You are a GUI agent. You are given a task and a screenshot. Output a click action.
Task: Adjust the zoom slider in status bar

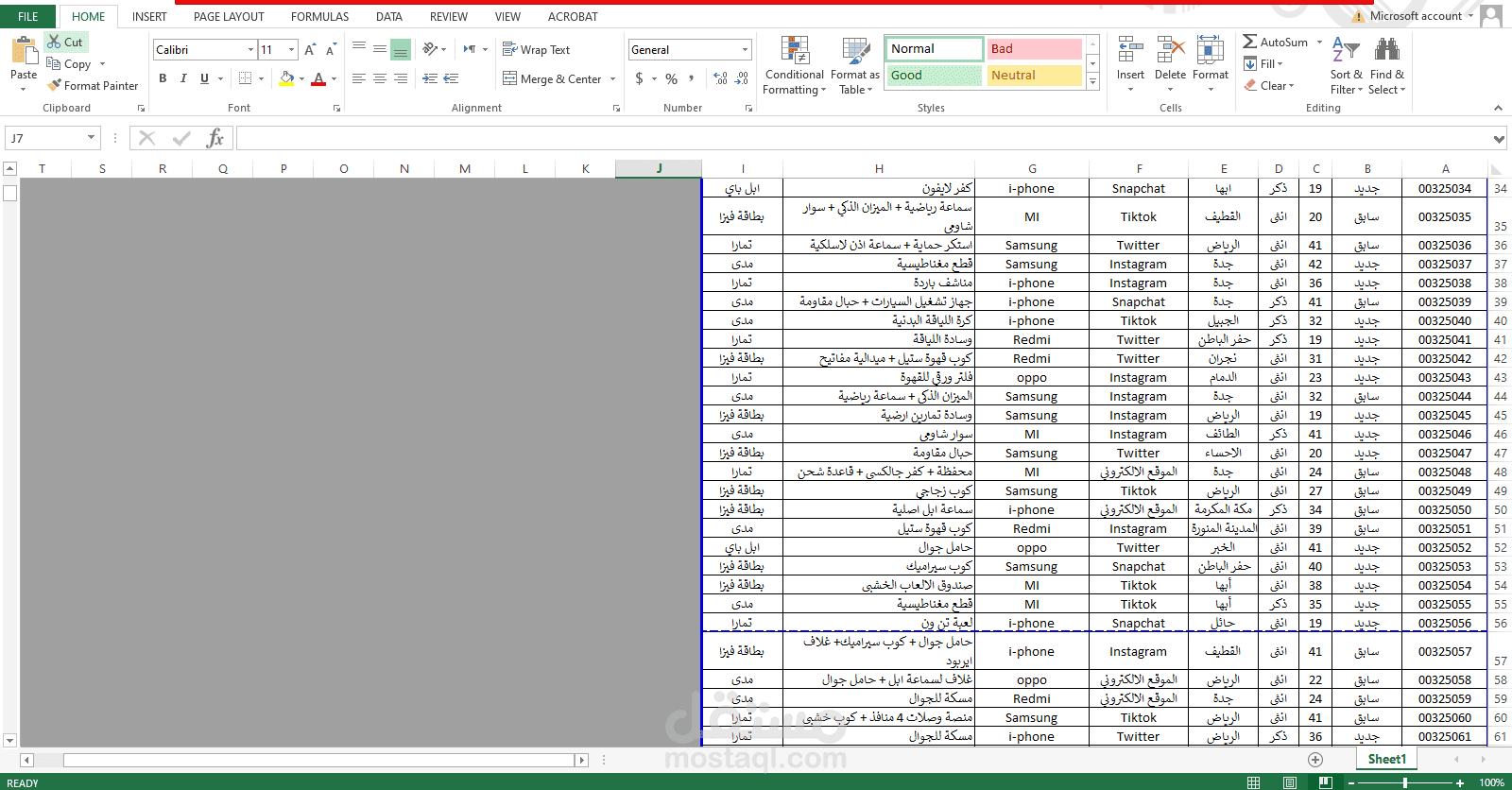(x=1405, y=782)
